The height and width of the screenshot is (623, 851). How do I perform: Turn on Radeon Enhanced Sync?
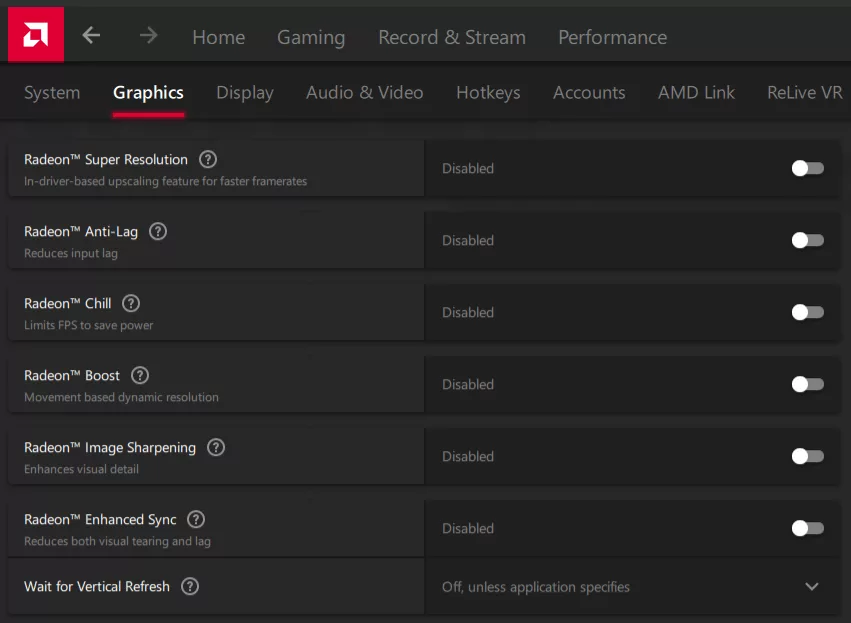point(808,528)
